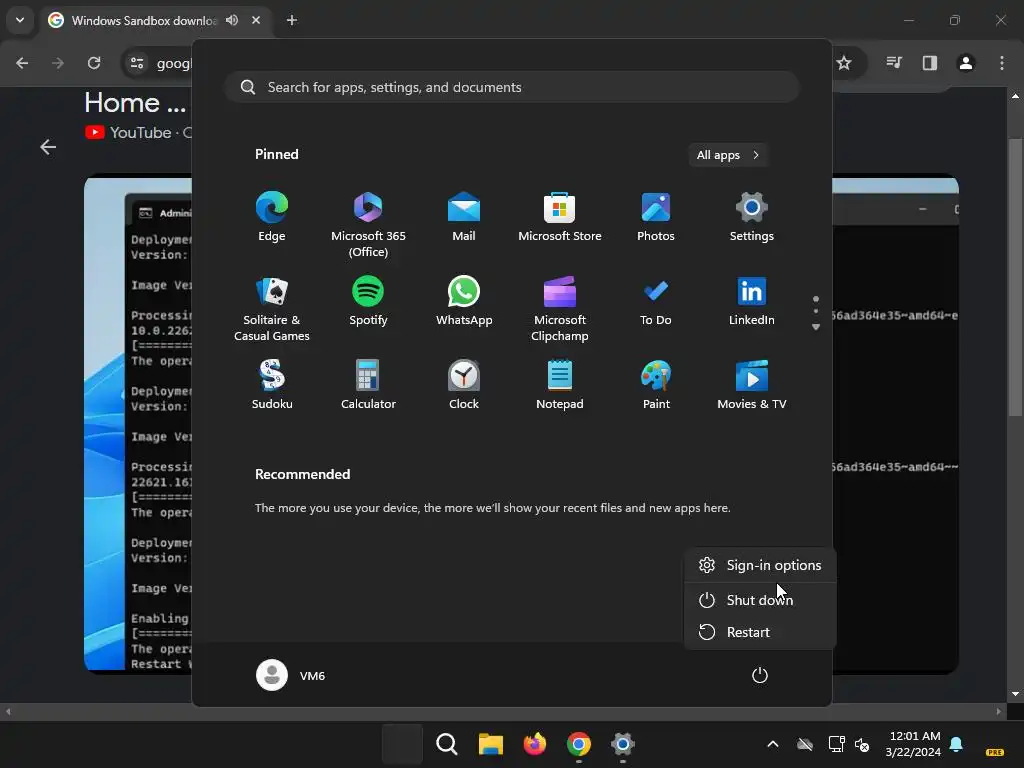
Task: Open Settings from the pinned apps
Action: (752, 217)
